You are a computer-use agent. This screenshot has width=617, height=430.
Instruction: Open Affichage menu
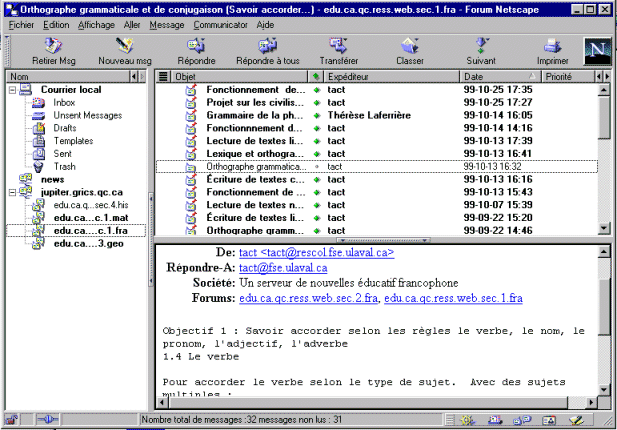click(96, 25)
